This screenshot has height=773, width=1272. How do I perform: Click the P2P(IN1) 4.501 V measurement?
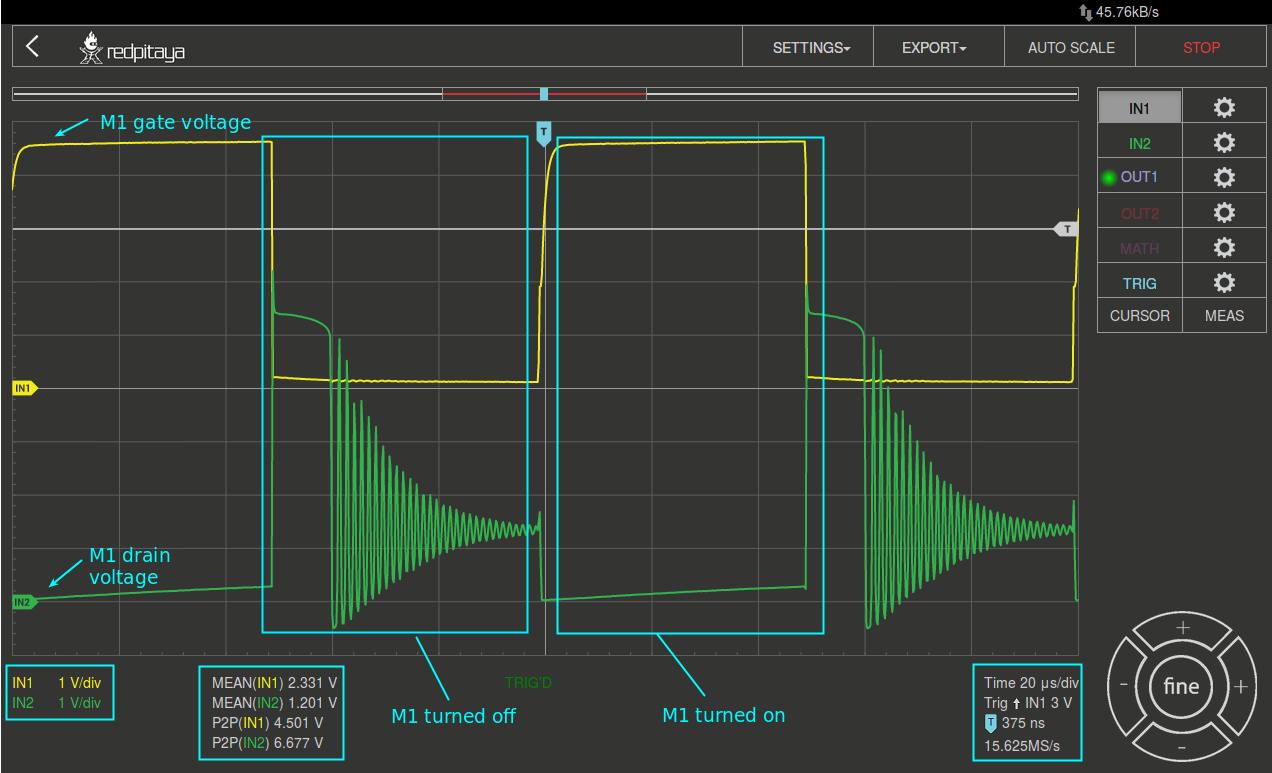(267, 722)
